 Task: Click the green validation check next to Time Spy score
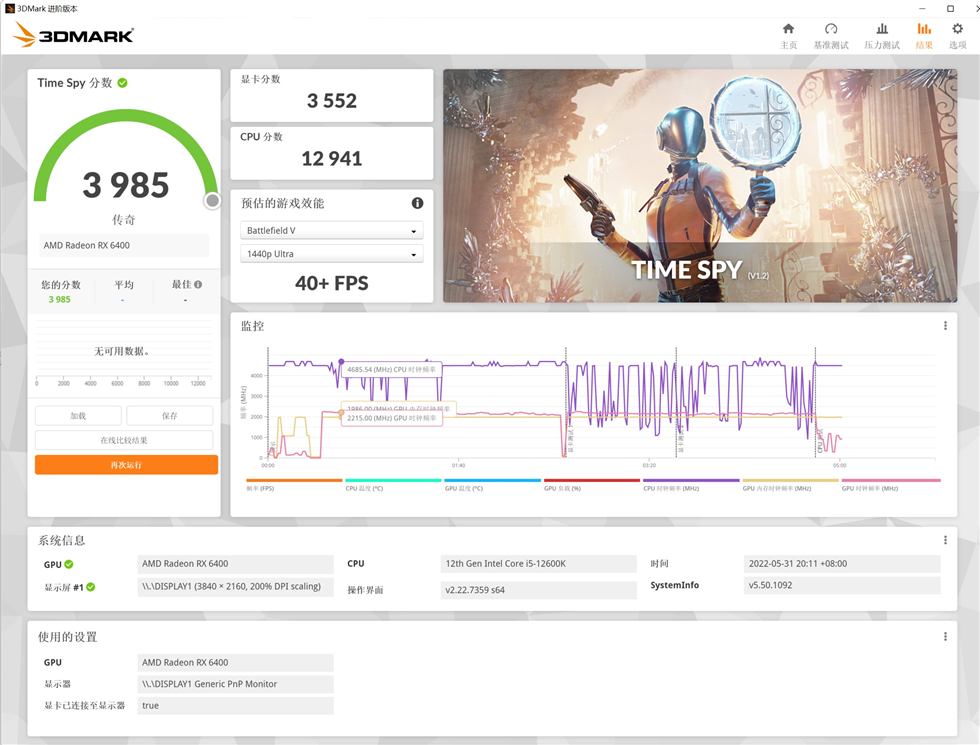pos(122,82)
